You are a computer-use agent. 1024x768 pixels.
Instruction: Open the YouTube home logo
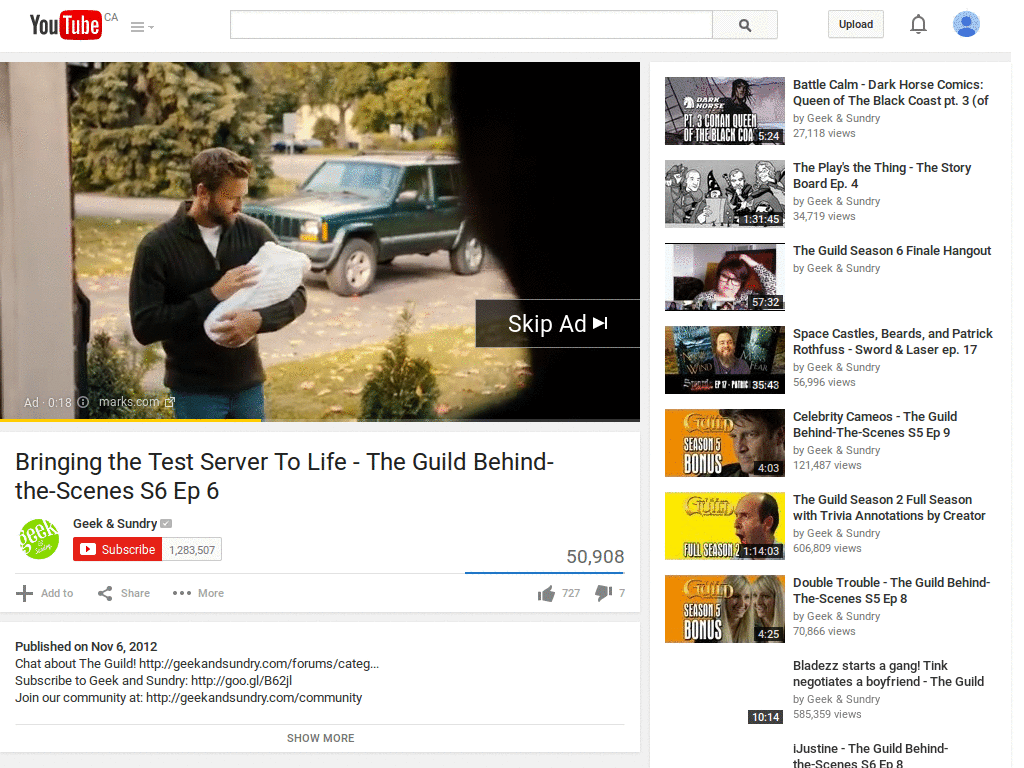coord(65,25)
